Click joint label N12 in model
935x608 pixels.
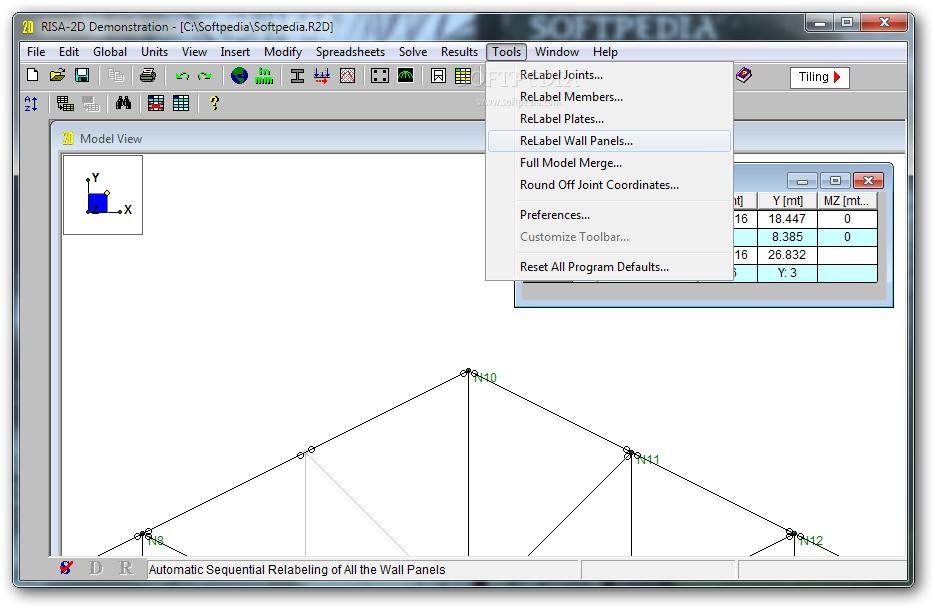[812, 541]
